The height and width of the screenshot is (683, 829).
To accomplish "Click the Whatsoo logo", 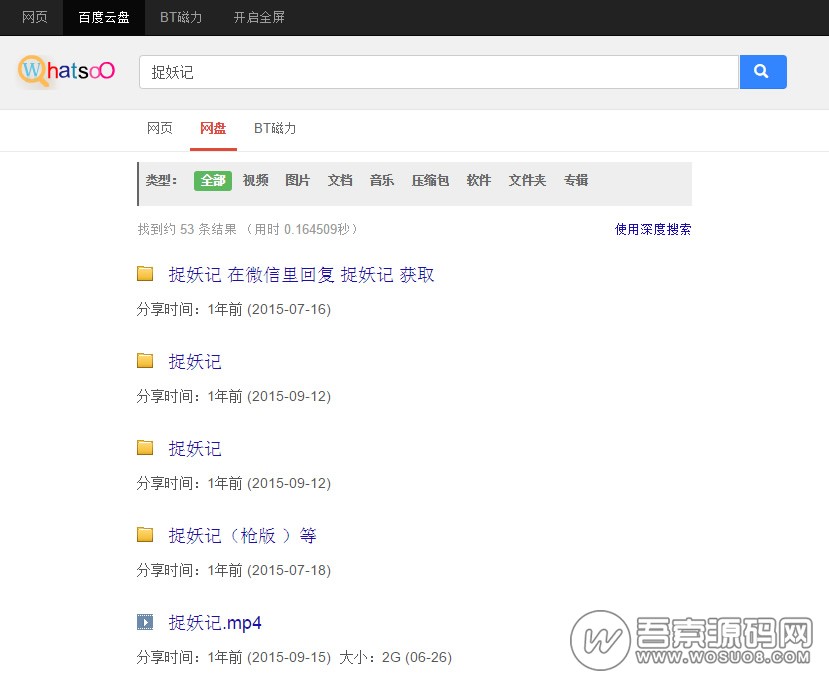I will pyautogui.click(x=66, y=71).
